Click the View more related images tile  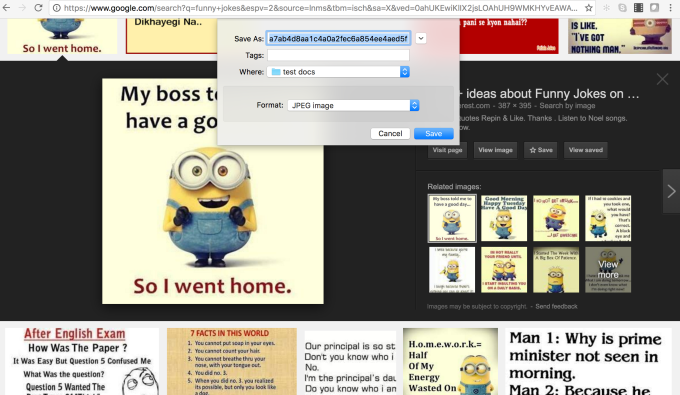tap(608, 270)
